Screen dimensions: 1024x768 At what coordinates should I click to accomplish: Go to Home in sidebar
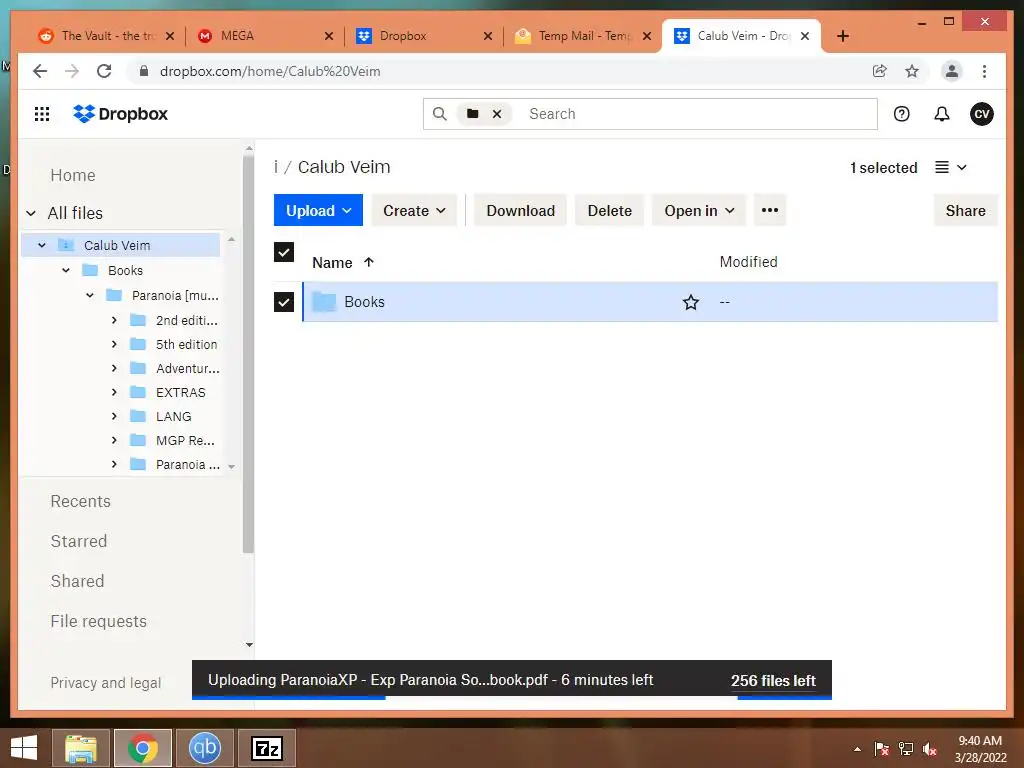coord(73,176)
